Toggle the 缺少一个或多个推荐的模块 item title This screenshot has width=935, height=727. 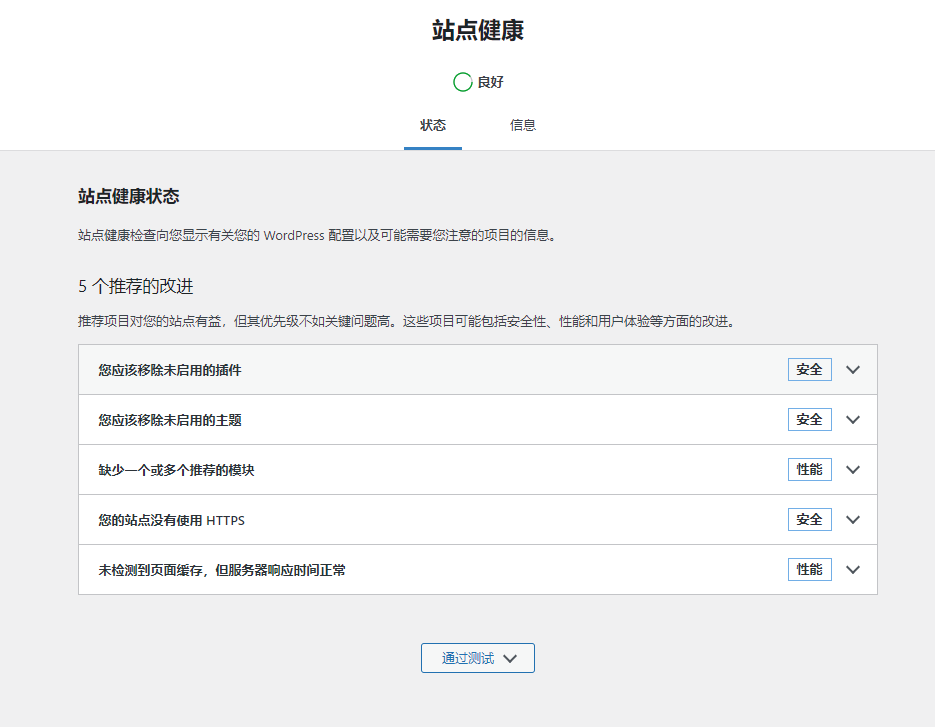[x=176, y=470]
